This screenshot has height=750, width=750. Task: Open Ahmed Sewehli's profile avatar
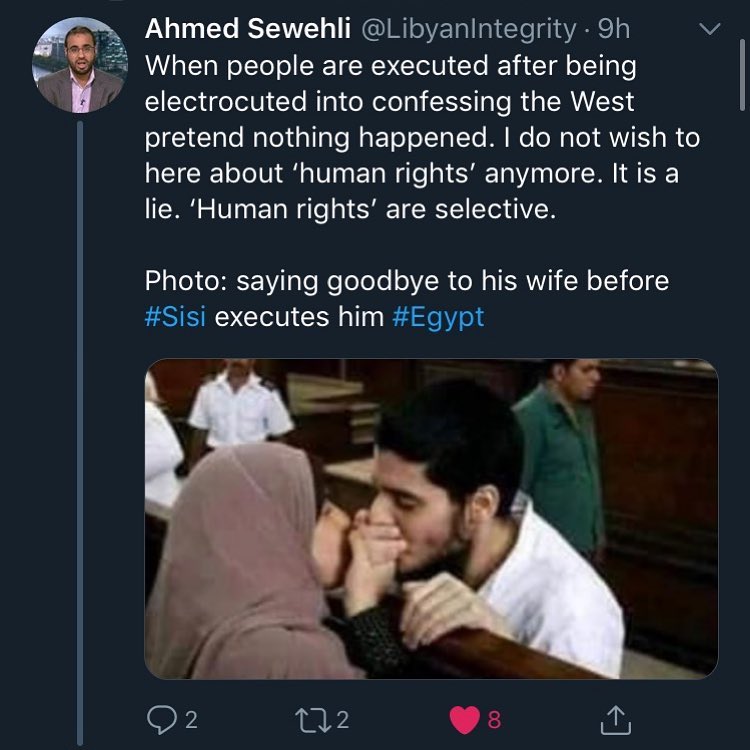point(80,65)
